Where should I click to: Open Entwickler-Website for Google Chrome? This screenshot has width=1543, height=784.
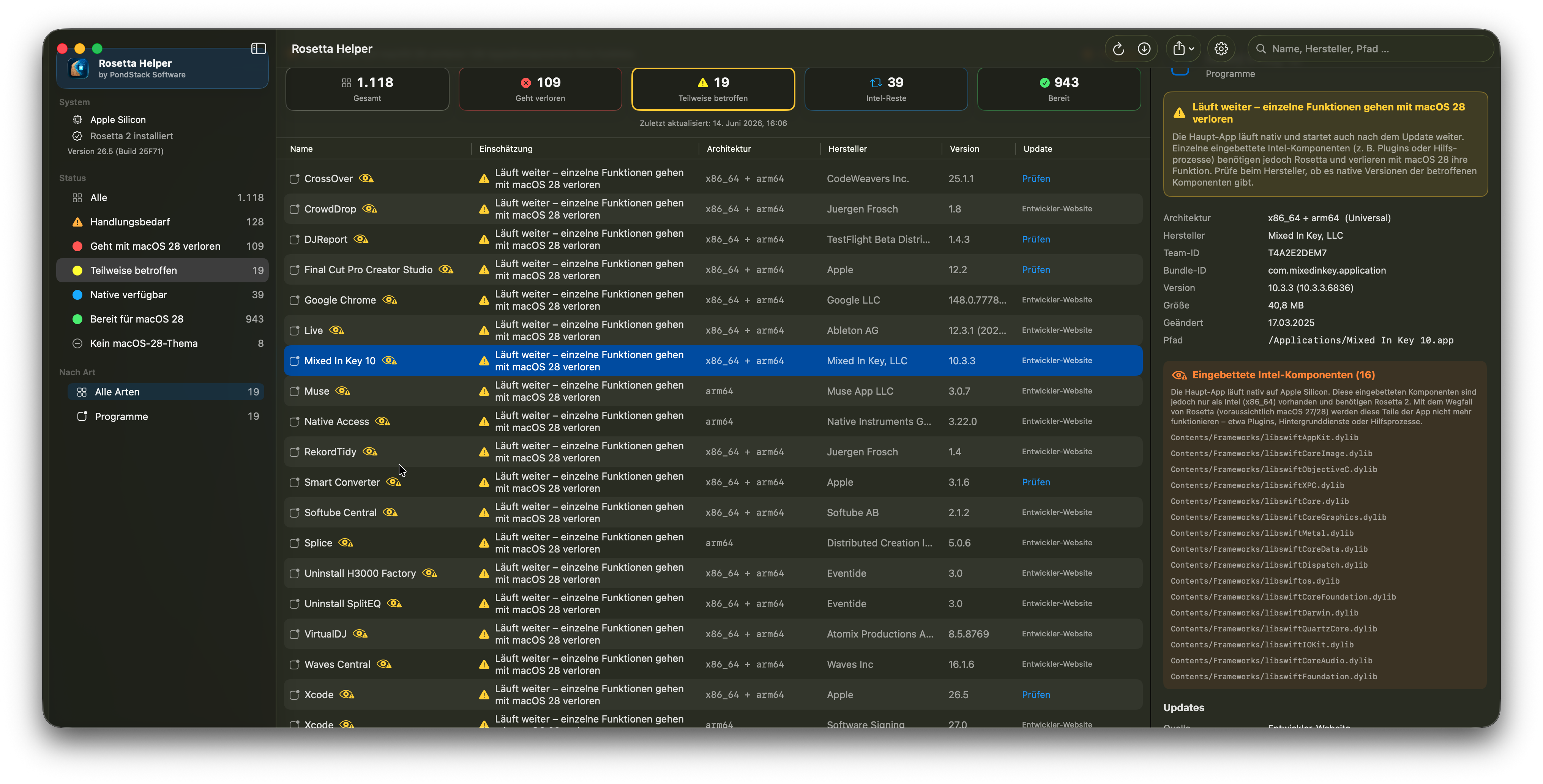click(1057, 300)
